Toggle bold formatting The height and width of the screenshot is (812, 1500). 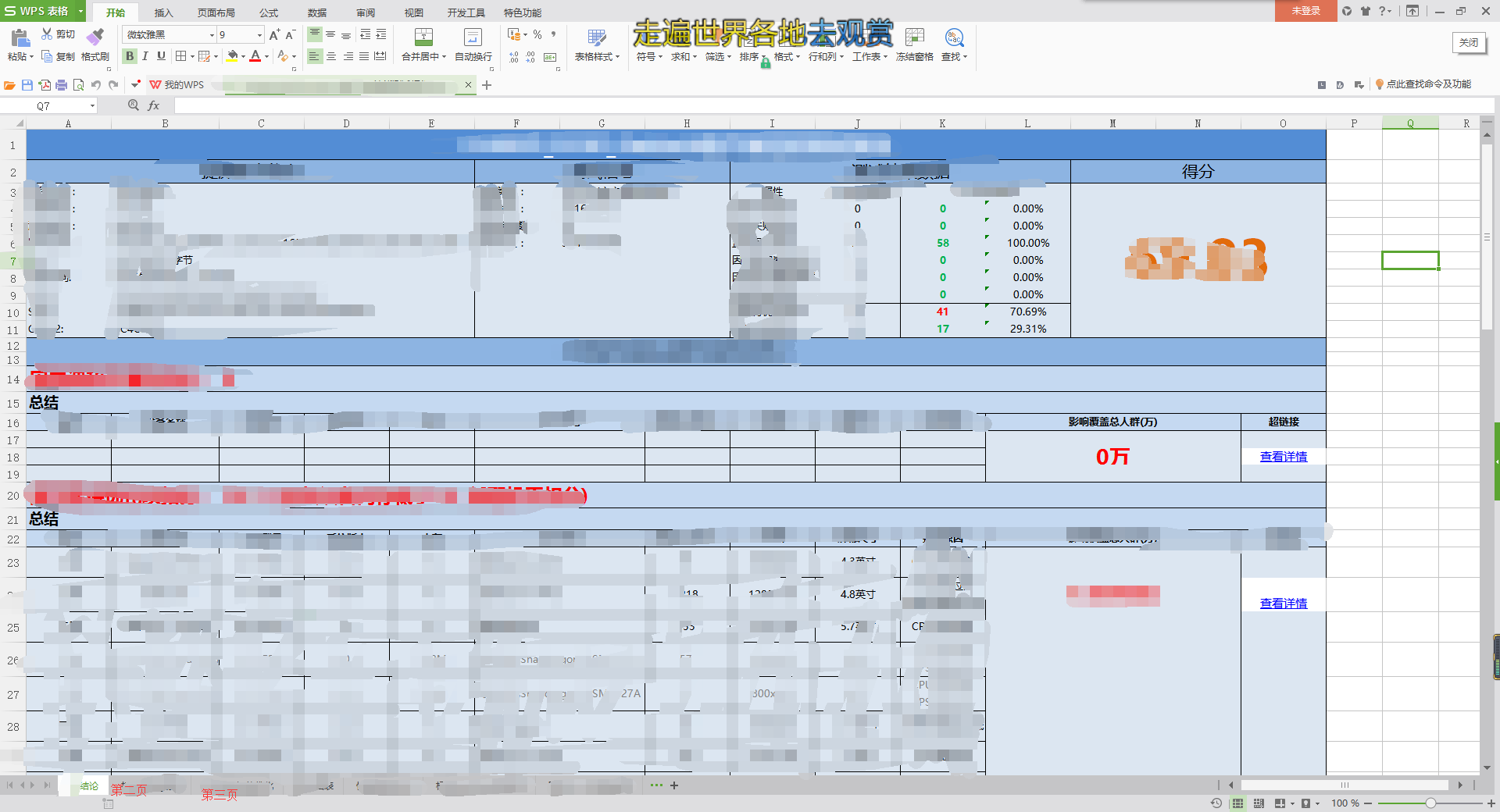tap(130, 56)
